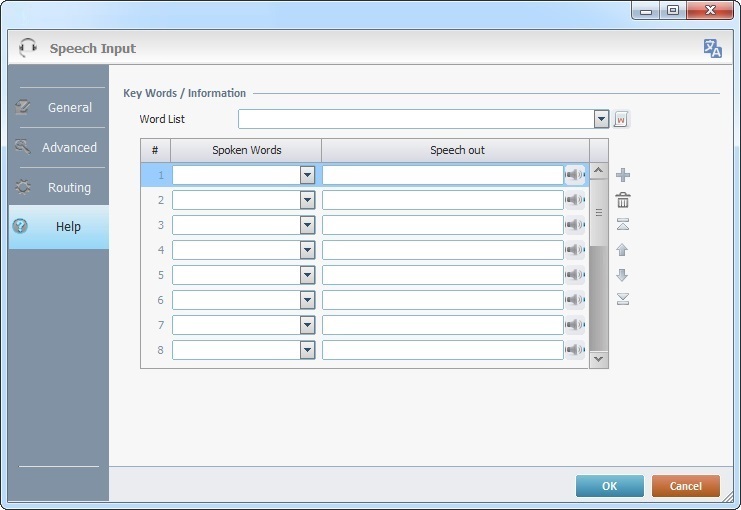Image resolution: width=741 pixels, height=510 pixels.
Task: Open Spoken Words dropdown in row 1
Action: coord(307,175)
